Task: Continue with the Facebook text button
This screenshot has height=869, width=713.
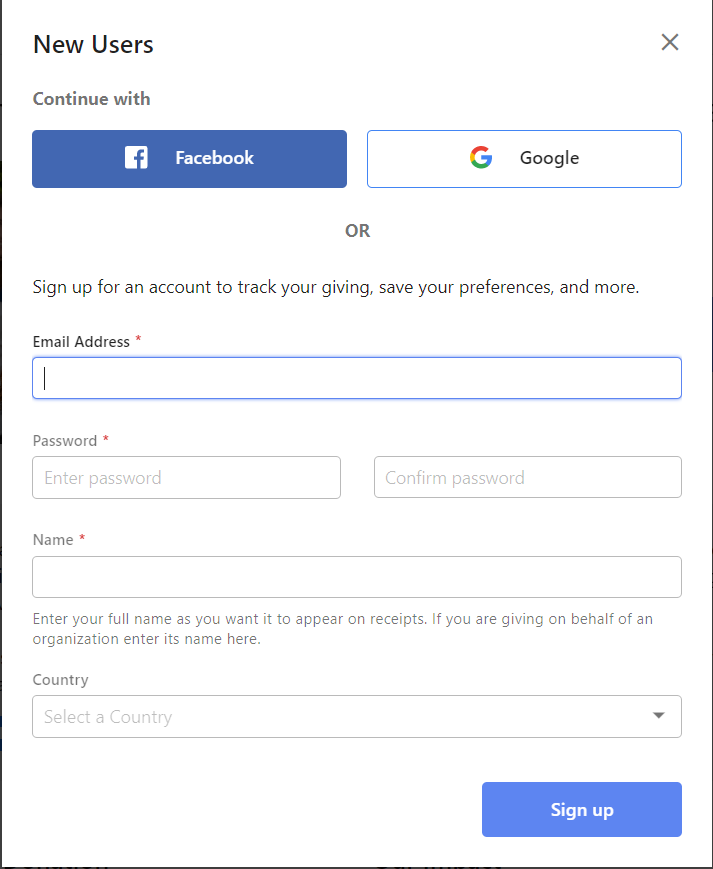Action: point(189,159)
